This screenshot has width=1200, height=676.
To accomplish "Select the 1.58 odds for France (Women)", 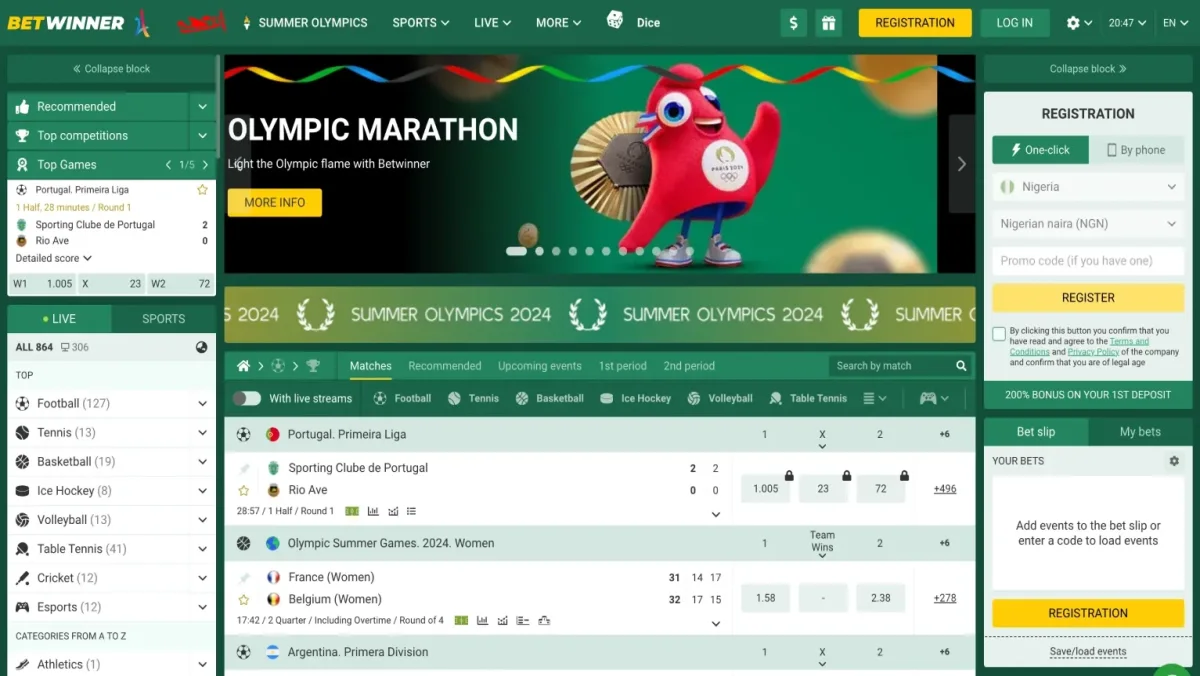I will 766,598.
